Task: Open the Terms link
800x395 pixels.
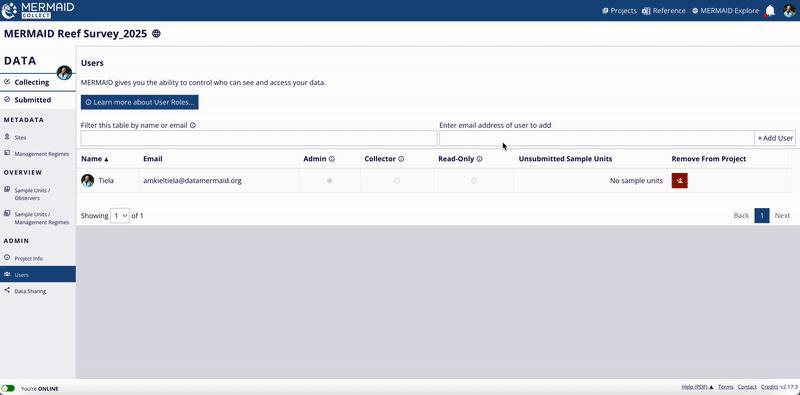Action: (x=726, y=387)
